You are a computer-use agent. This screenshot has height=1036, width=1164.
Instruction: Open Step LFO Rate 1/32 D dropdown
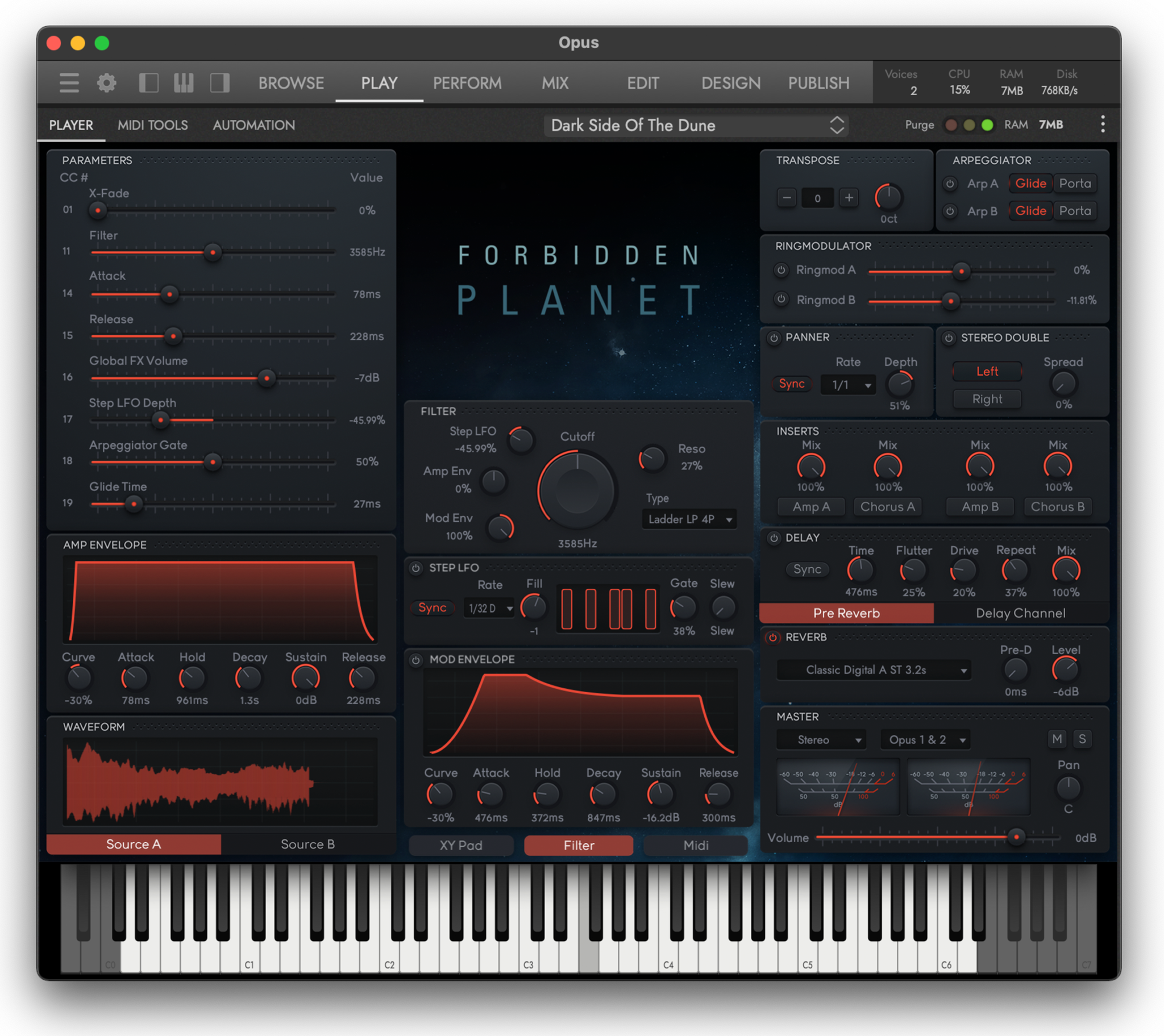pyautogui.click(x=489, y=608)
